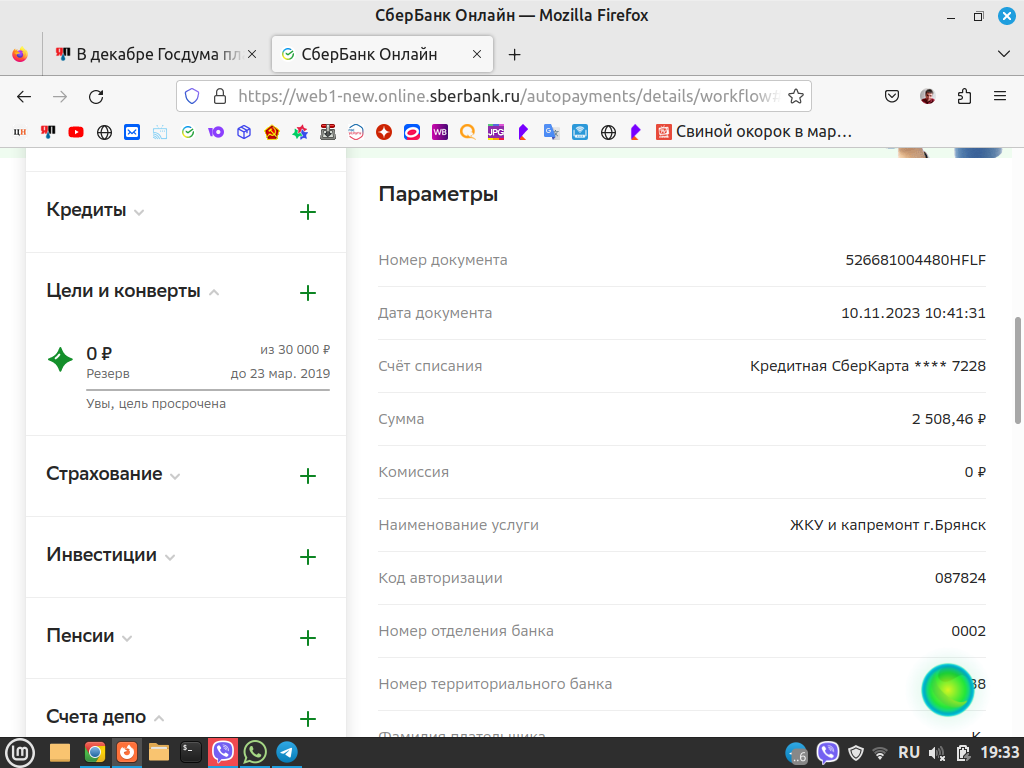Open the blue Mail envelope bookmark
Viewport: 1024px width, 768px height.
pyautogui.click(x=132, y=132)
